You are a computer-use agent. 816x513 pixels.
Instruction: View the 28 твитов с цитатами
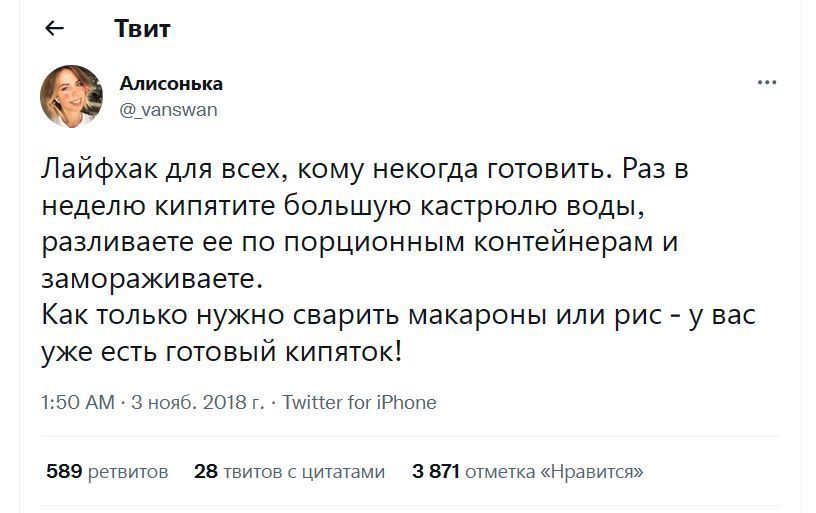click(x=289, y=471)
